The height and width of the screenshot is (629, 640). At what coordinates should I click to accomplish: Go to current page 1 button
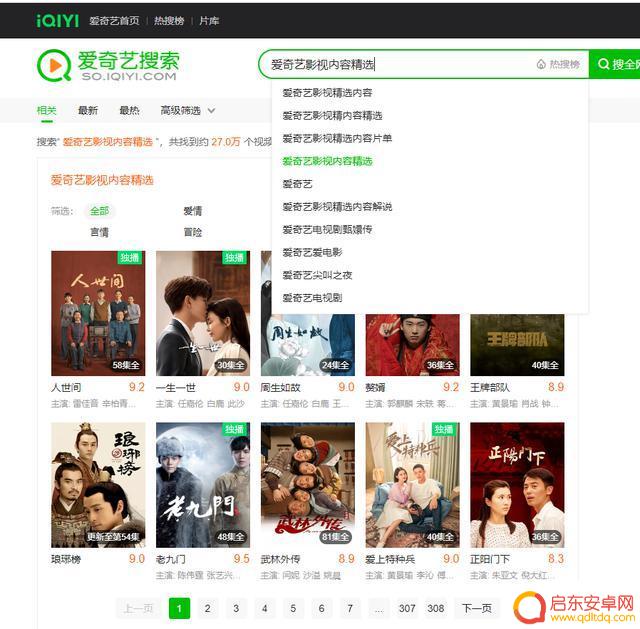(180, 609)
